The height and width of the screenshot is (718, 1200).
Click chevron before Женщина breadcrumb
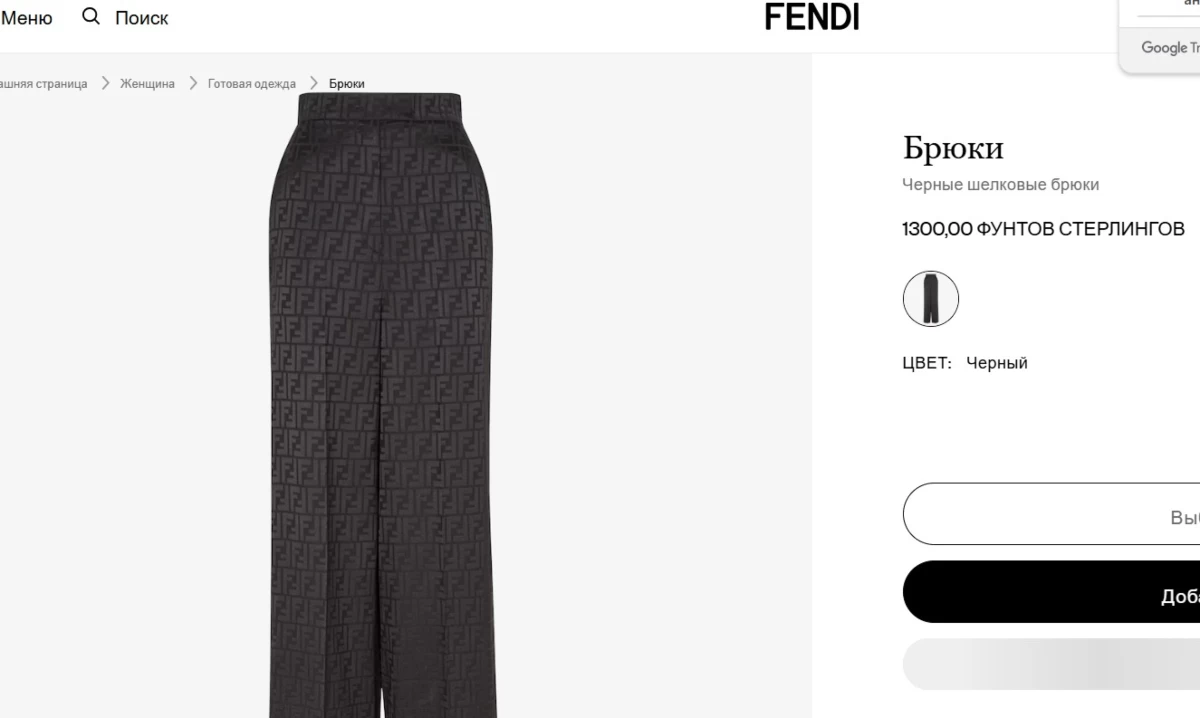click(x=105, y=84)
